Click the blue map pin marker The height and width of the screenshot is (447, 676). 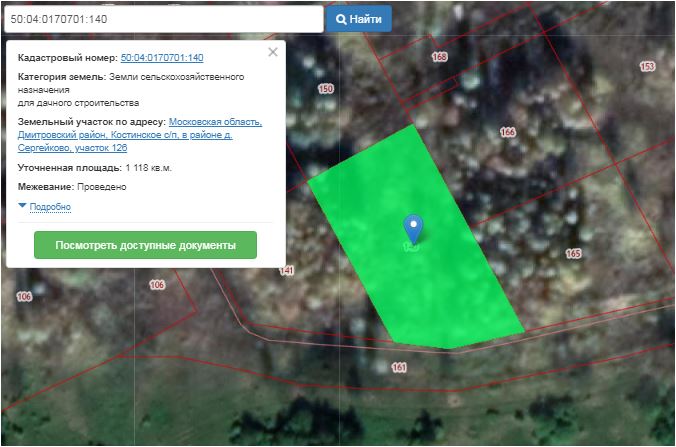pyautogui.click(x=413, y=227)
